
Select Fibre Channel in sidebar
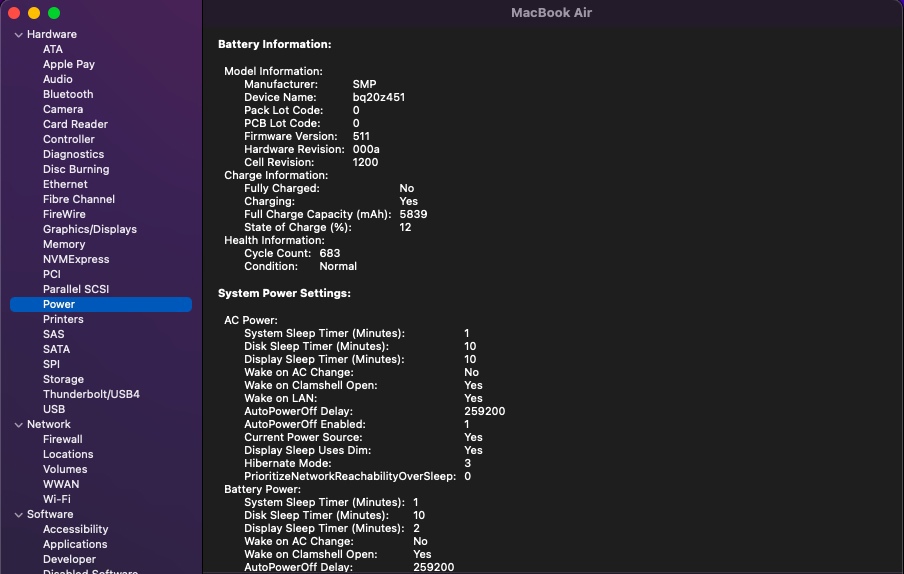point(79,199)
